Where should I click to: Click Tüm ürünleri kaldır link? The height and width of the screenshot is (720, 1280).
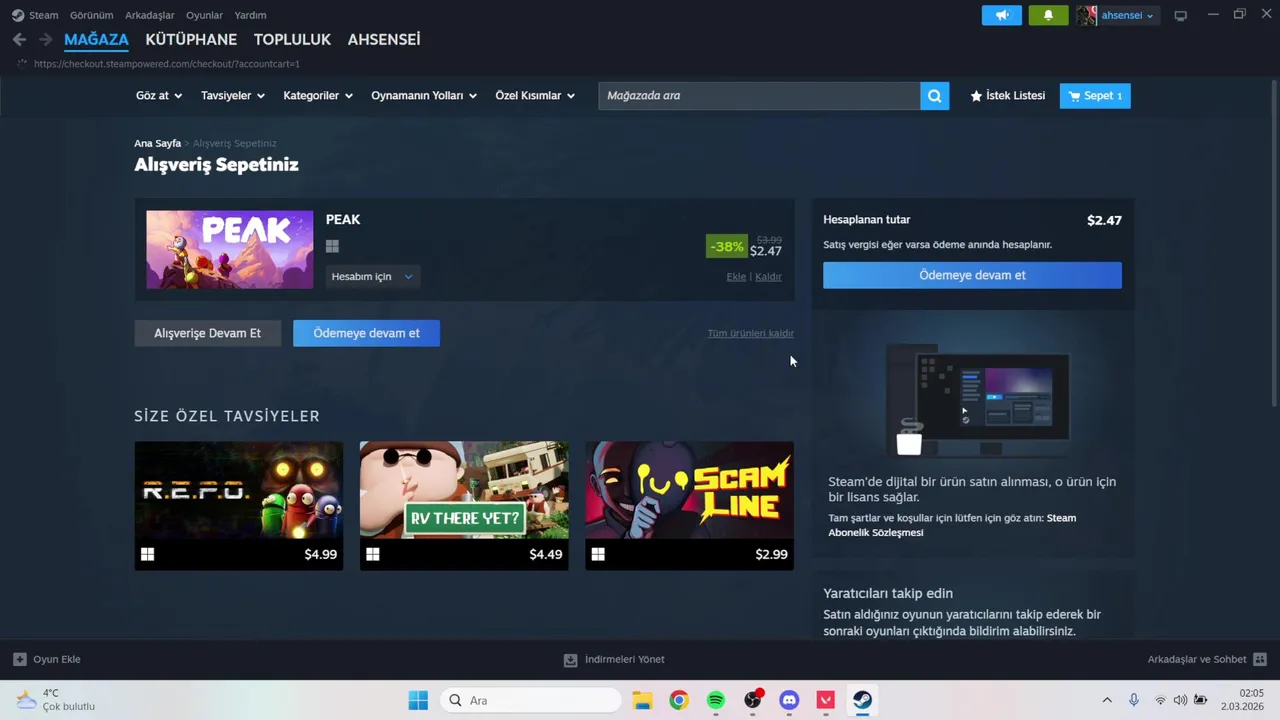click(750, 333)
